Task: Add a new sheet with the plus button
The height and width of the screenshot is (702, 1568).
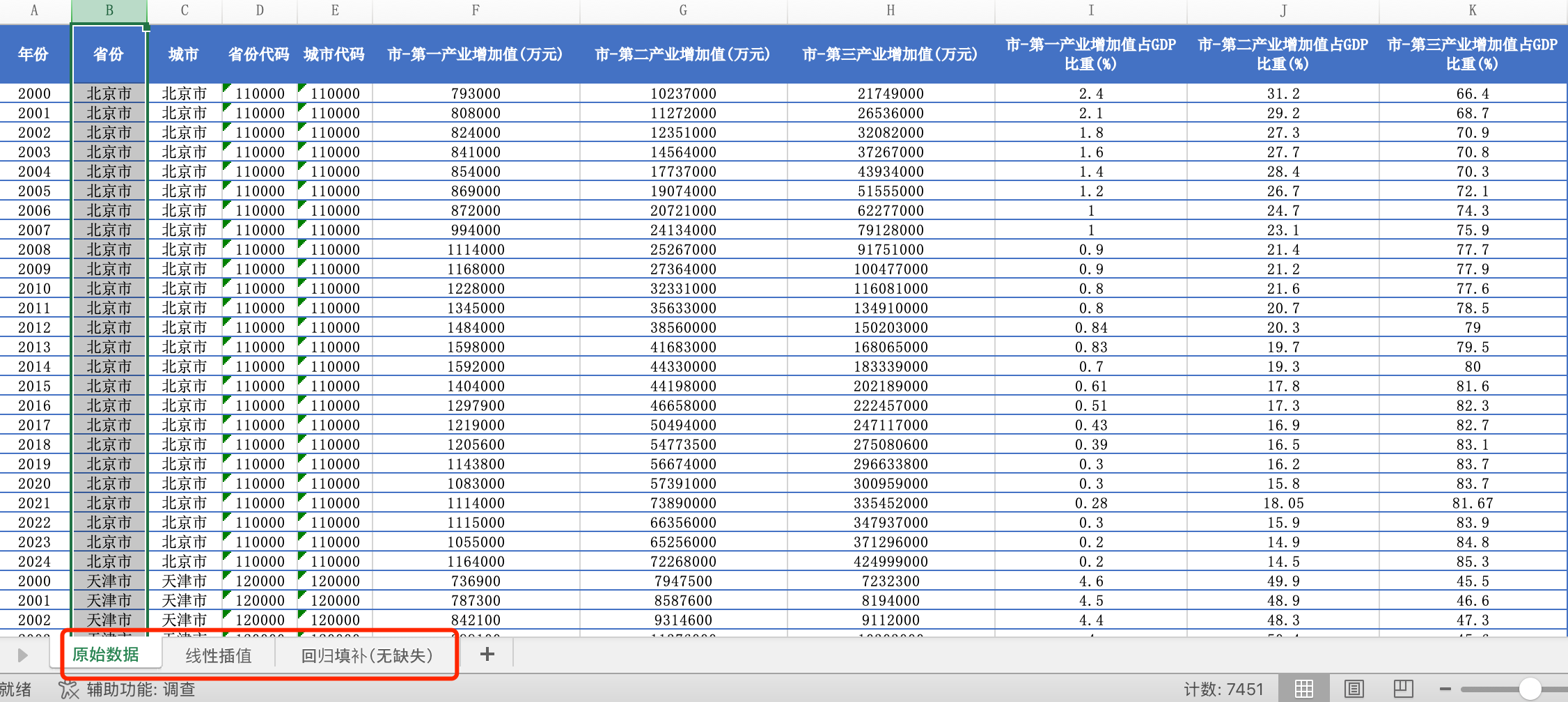Action: tap(487, 654)
